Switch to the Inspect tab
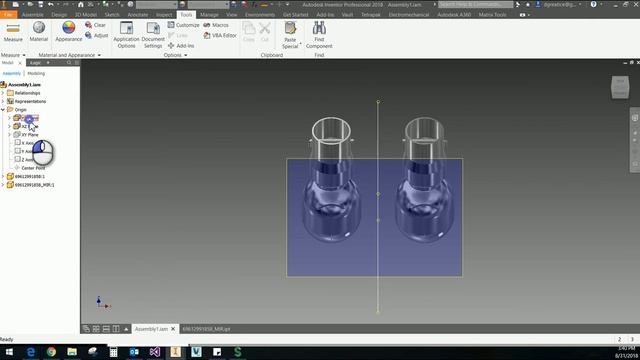This screenshot has width=640, height=360. pos(164,15)
